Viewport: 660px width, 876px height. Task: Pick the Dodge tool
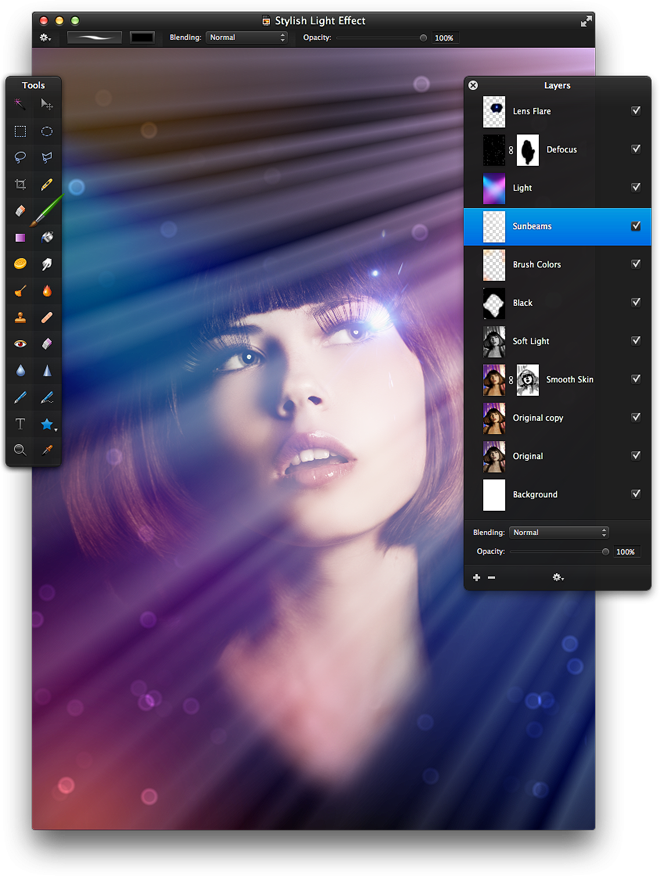coord(20,291)
